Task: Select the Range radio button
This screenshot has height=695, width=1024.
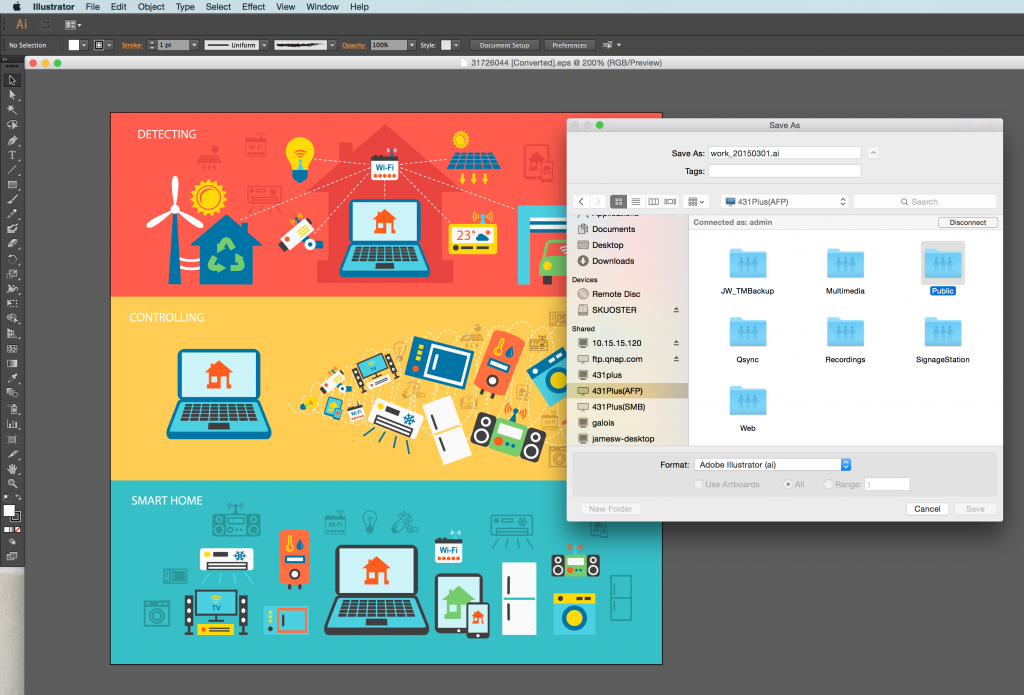Action: 829,484
